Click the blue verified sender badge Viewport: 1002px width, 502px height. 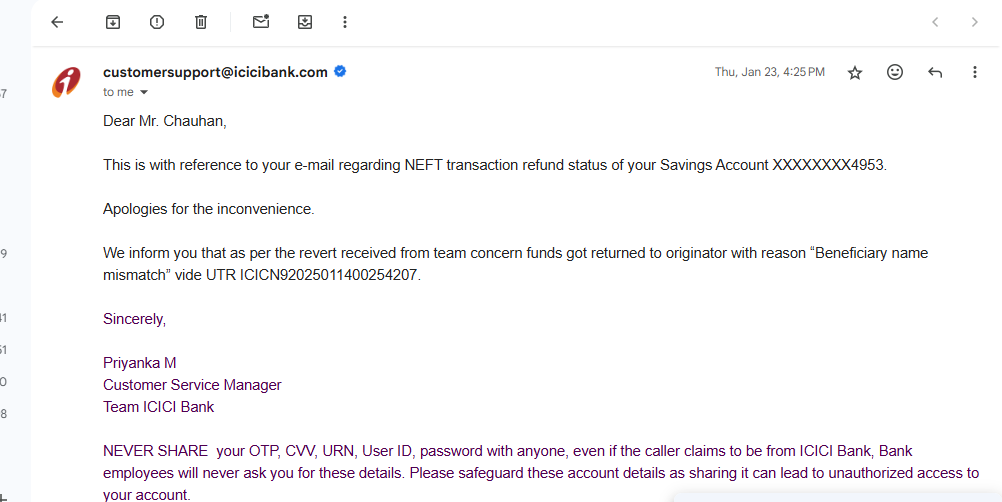click(x=341, y=72)
